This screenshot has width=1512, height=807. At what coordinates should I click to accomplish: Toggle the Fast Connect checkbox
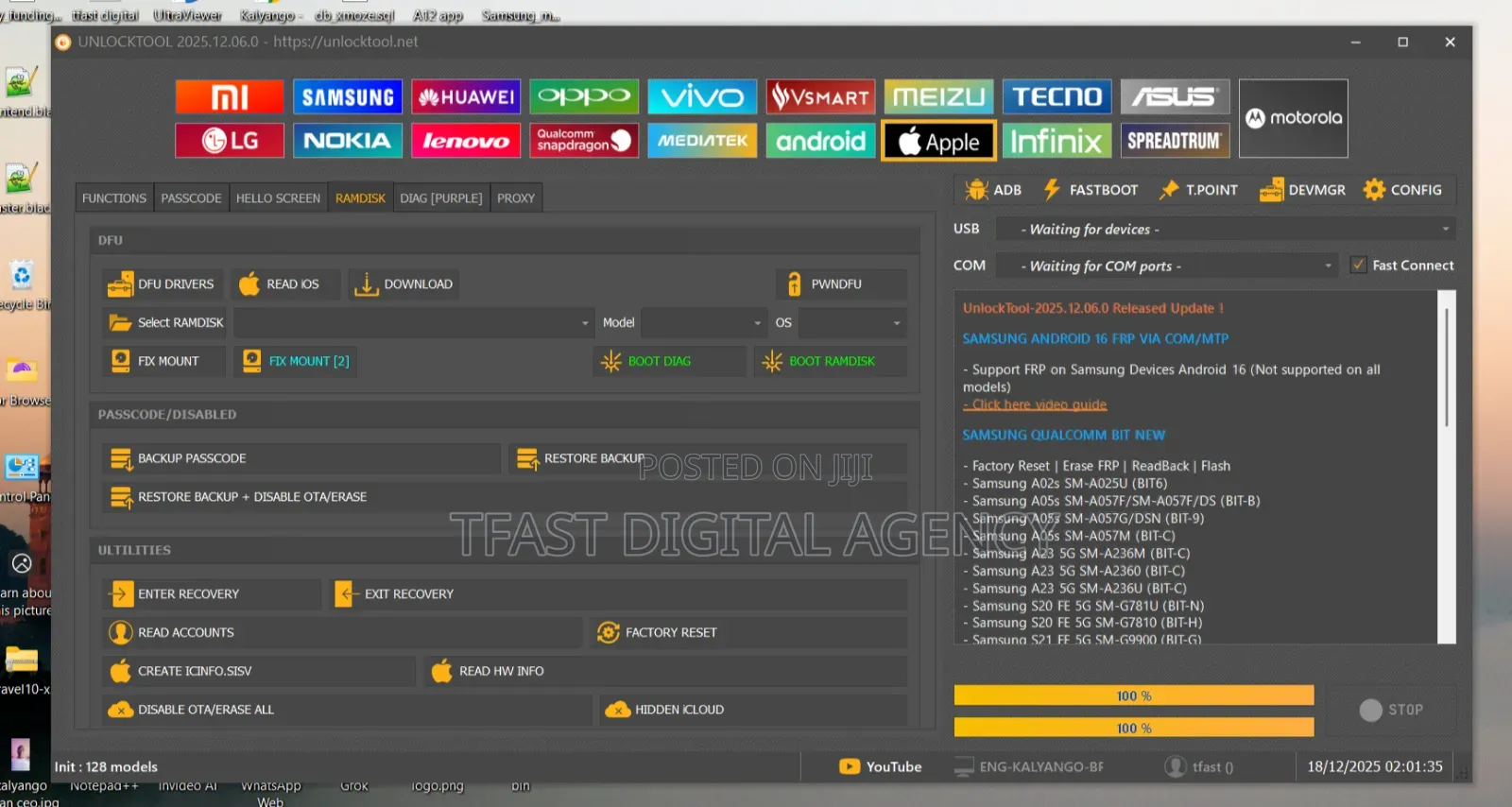coord(1358,266)
